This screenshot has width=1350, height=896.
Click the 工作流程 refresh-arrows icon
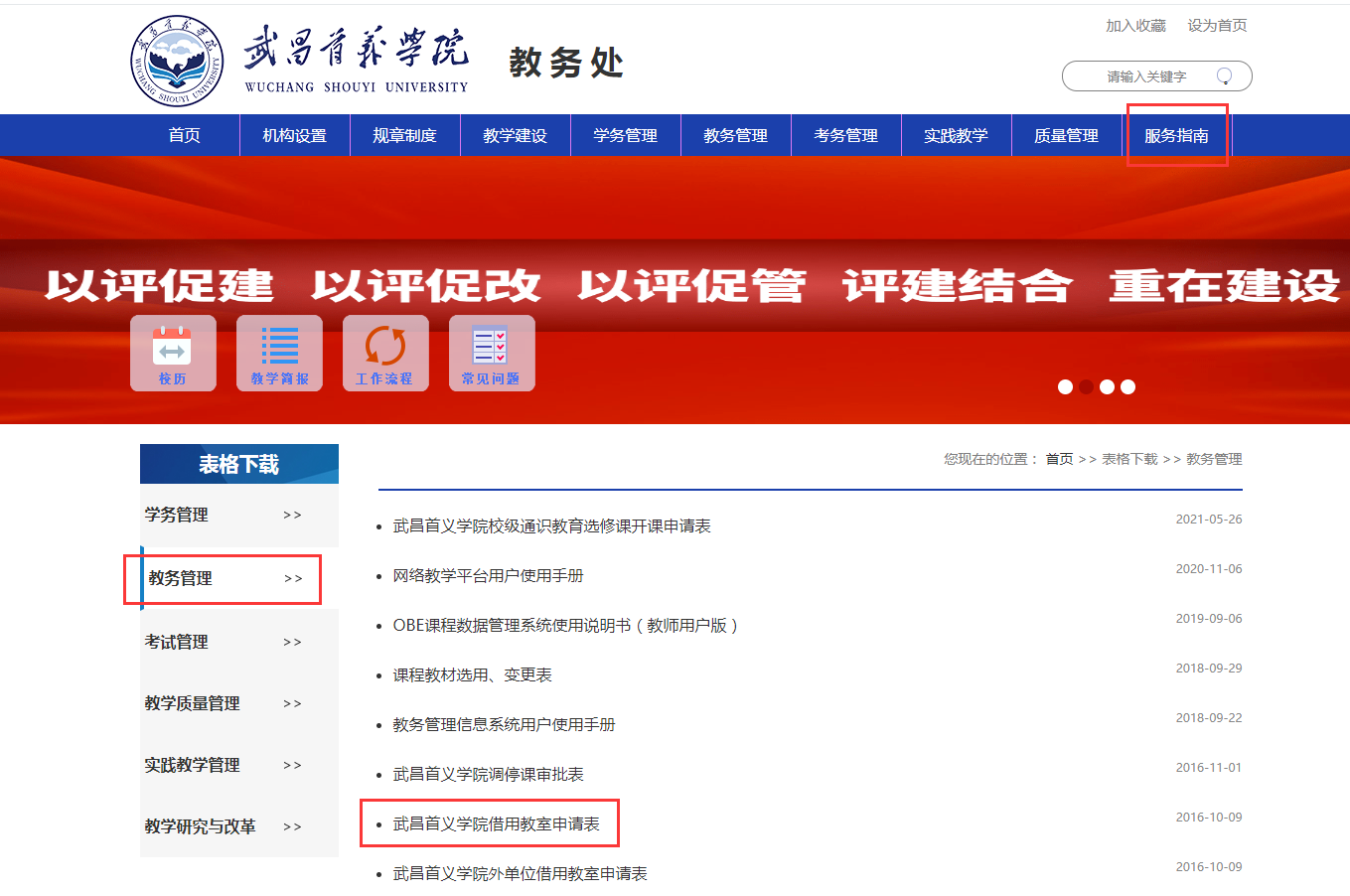(x=385, y=353)
